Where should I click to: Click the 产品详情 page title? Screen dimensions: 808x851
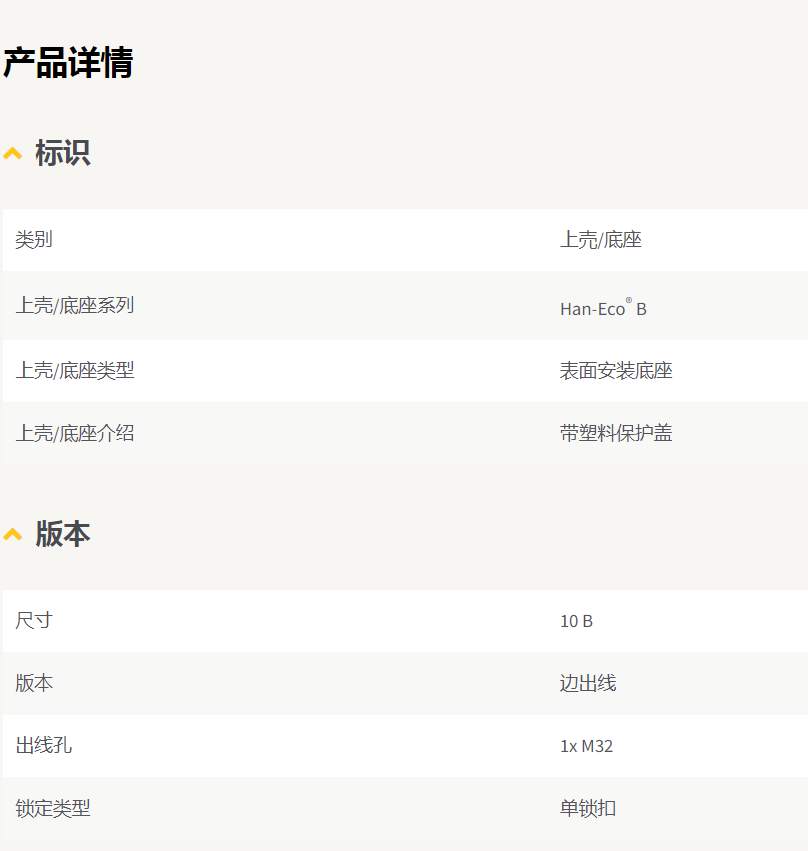click(x=68, y=62)
